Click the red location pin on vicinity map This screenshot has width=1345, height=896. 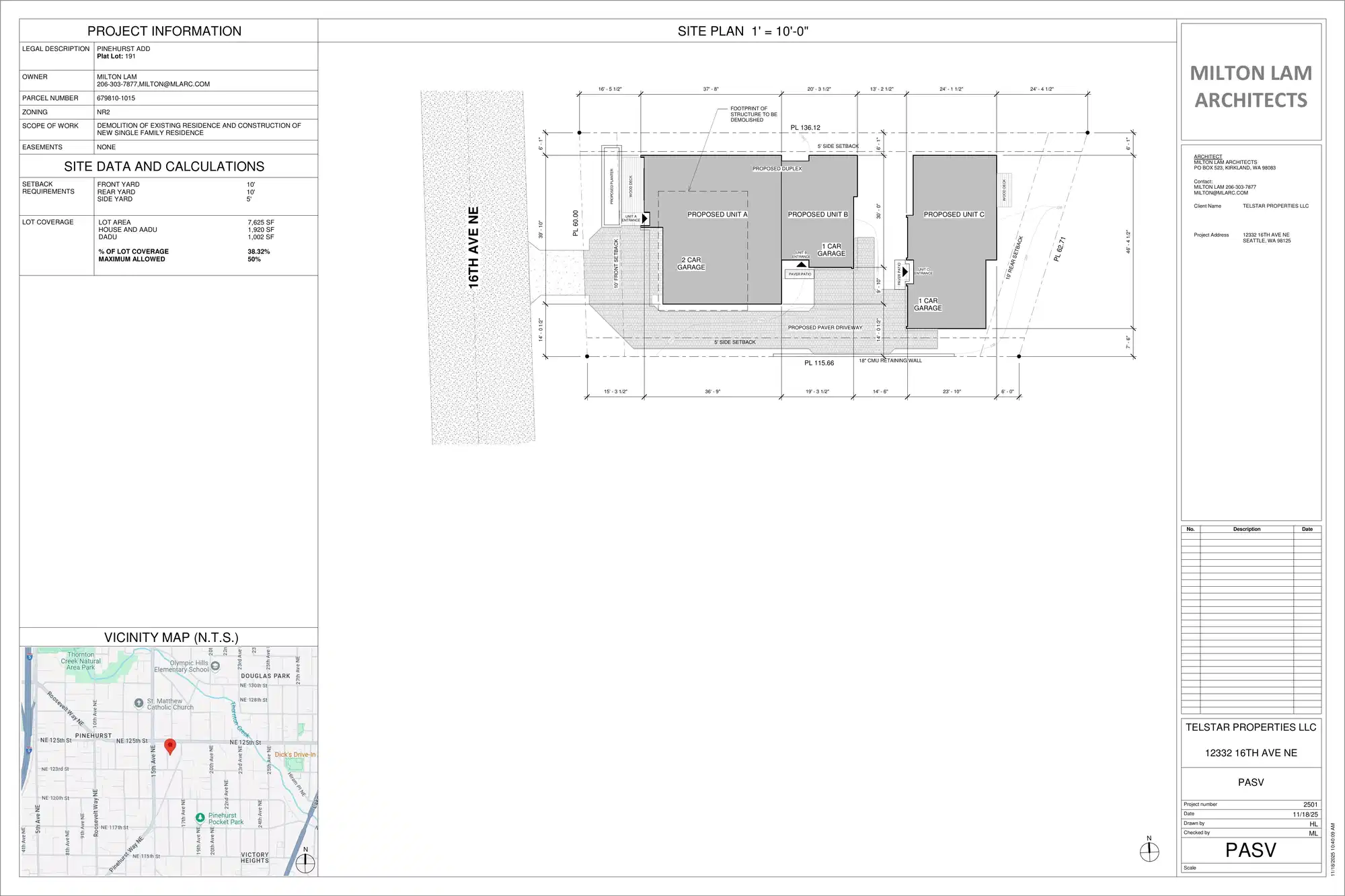click(170, 747)
